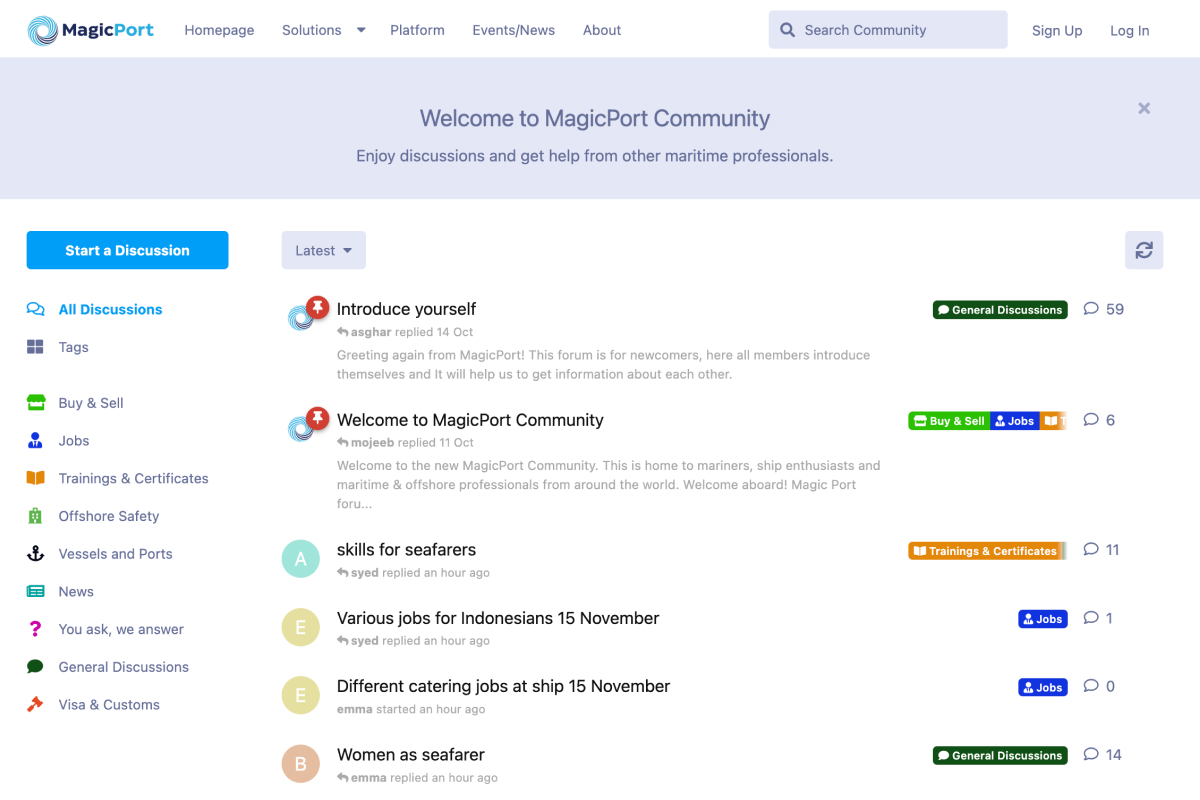
Task: Select the Jobs tag on Various jobs for Indonesians
Action: pos(1042,618)
